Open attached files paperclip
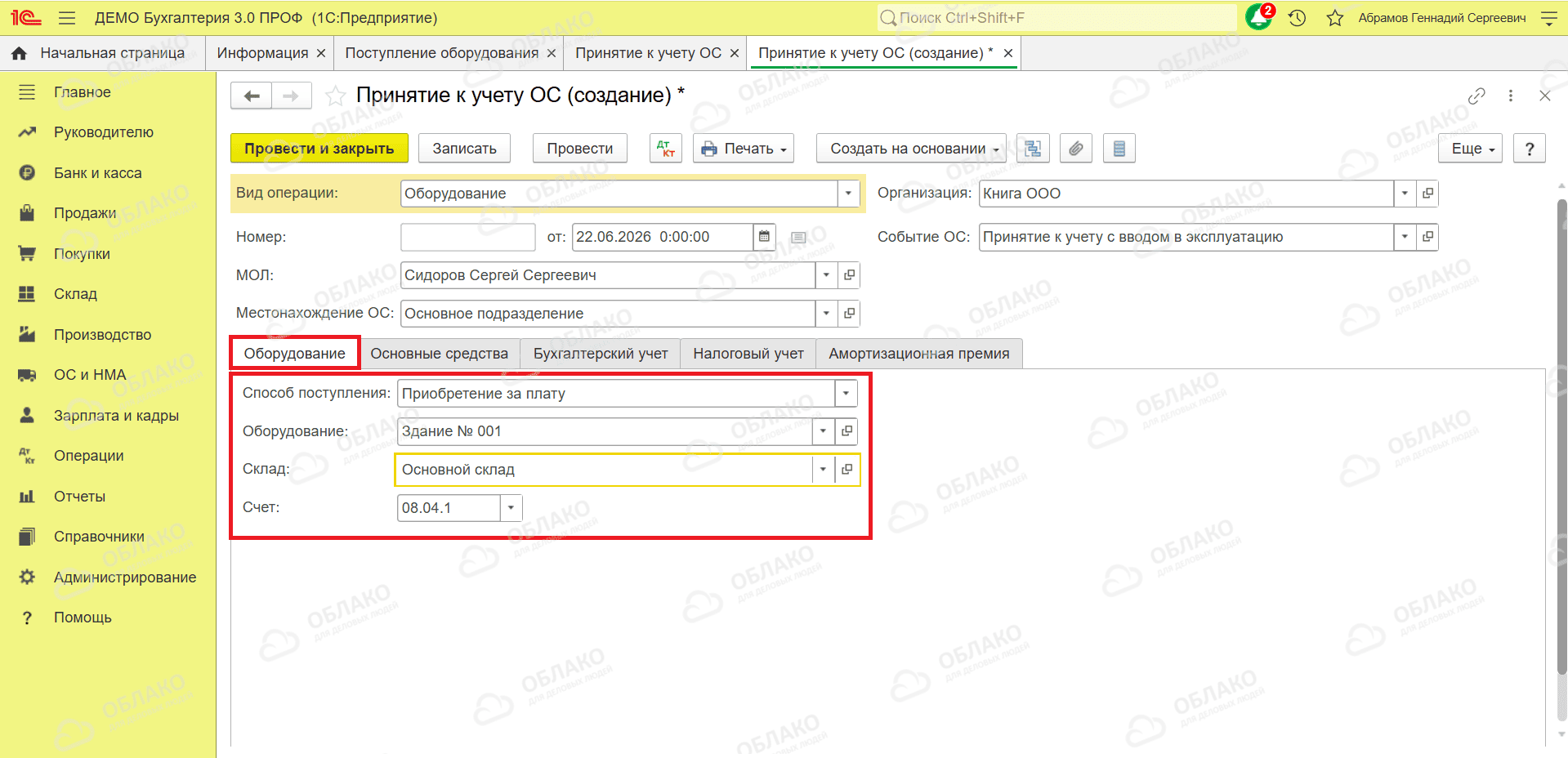This screenshot has height=758, width=1568. pos(1076,149)
